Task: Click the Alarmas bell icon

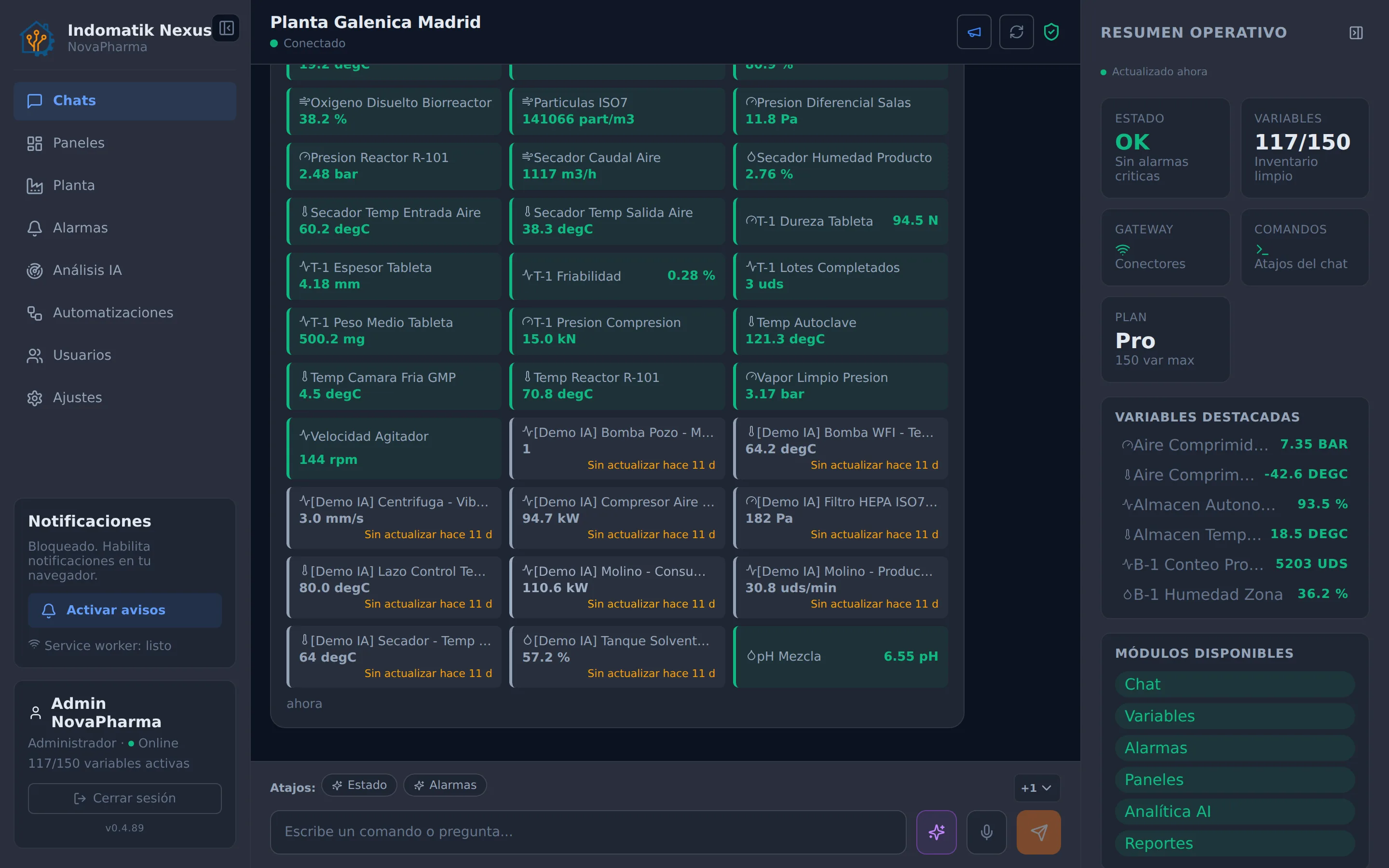Action: (x=34, y=229)
